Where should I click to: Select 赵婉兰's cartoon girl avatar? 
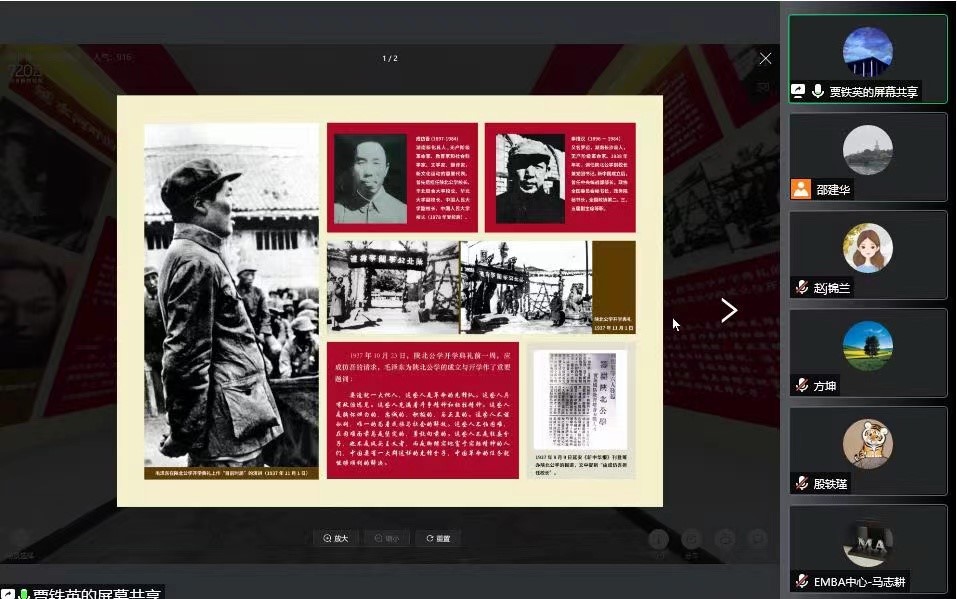867,248
